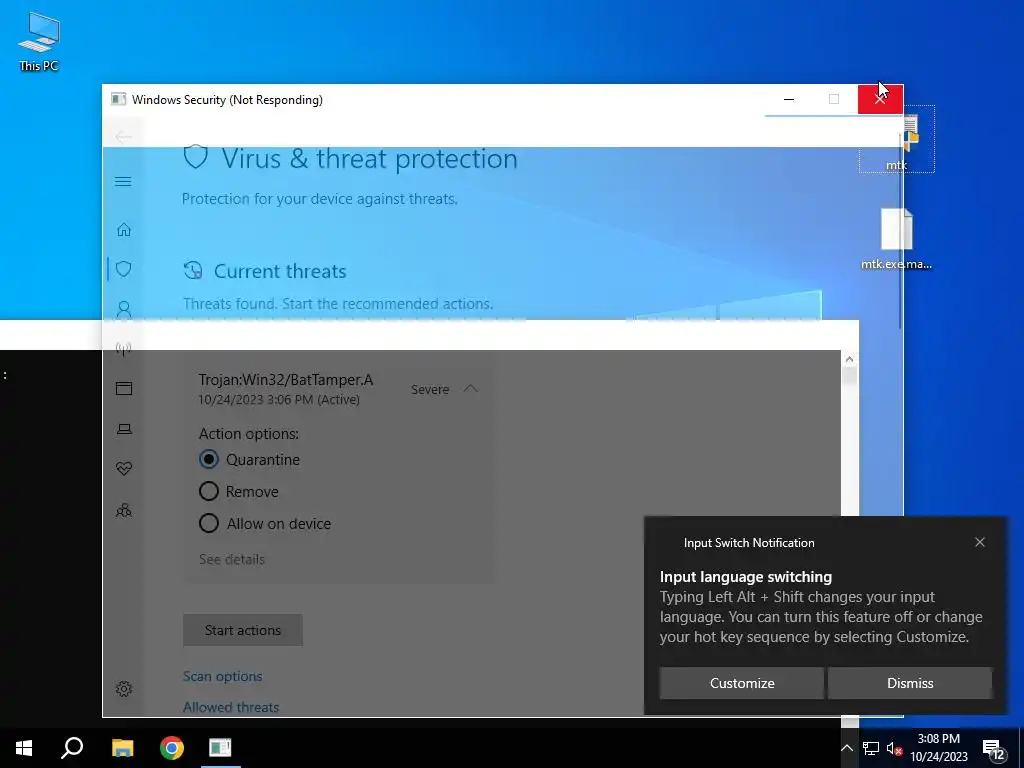
Task: Minimize the Windows Security window
Action: pos(789,99)
